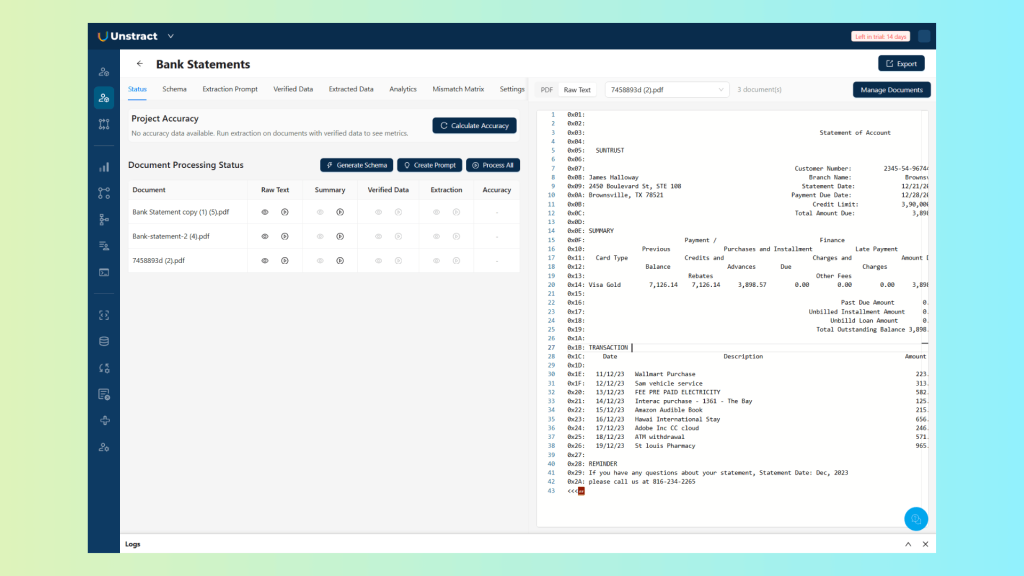This screenshot has width=1024, height=576.
Task: Run summary for 7458893d (2).pdf
Action: pyautogui.click(x=340, y=261)
